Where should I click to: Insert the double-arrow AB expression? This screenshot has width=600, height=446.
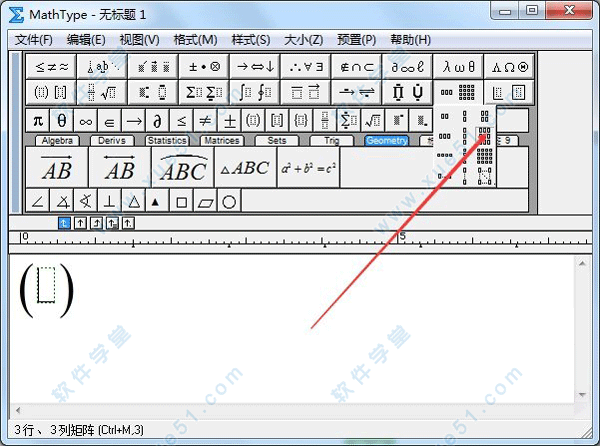click(120, 167)
